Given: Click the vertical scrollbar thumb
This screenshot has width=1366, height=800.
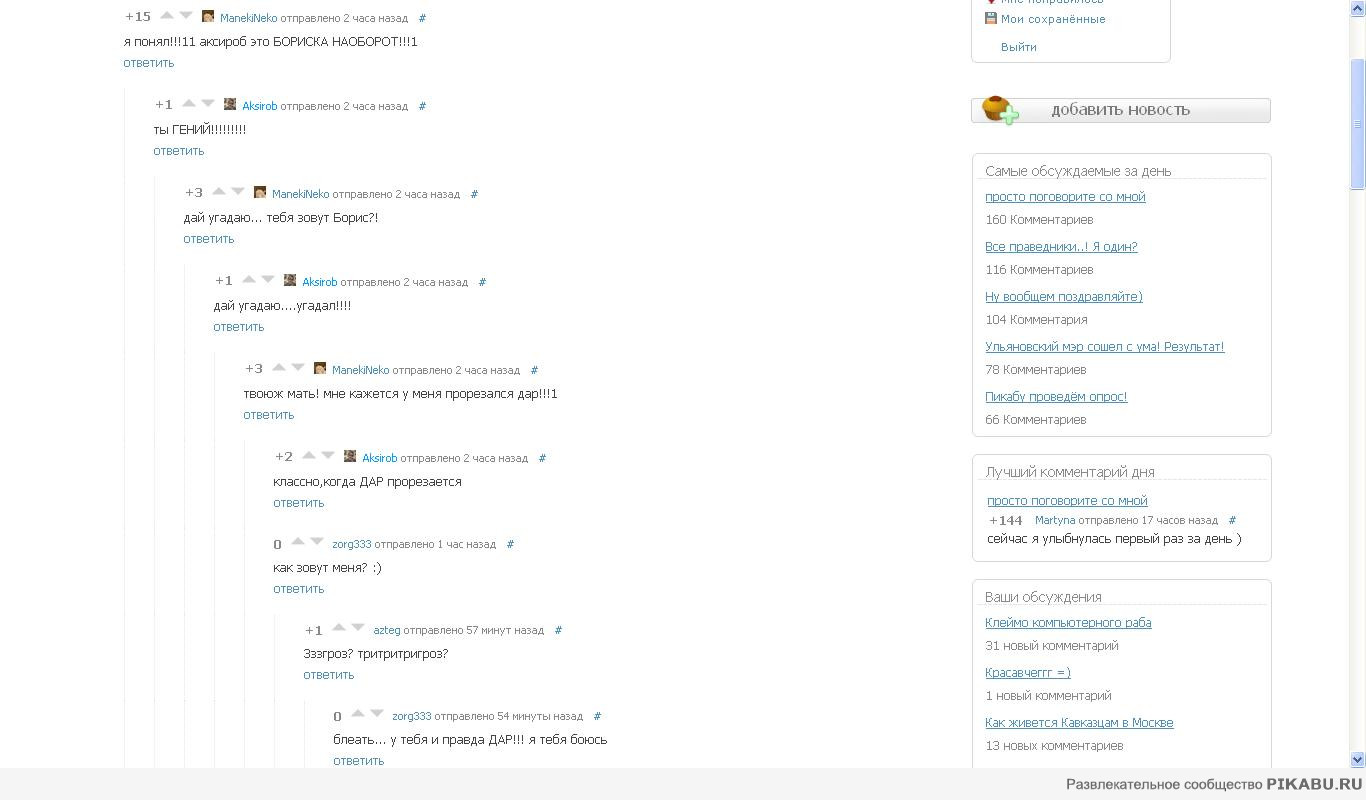Looking at the screenshot, I should (1357, 124).
